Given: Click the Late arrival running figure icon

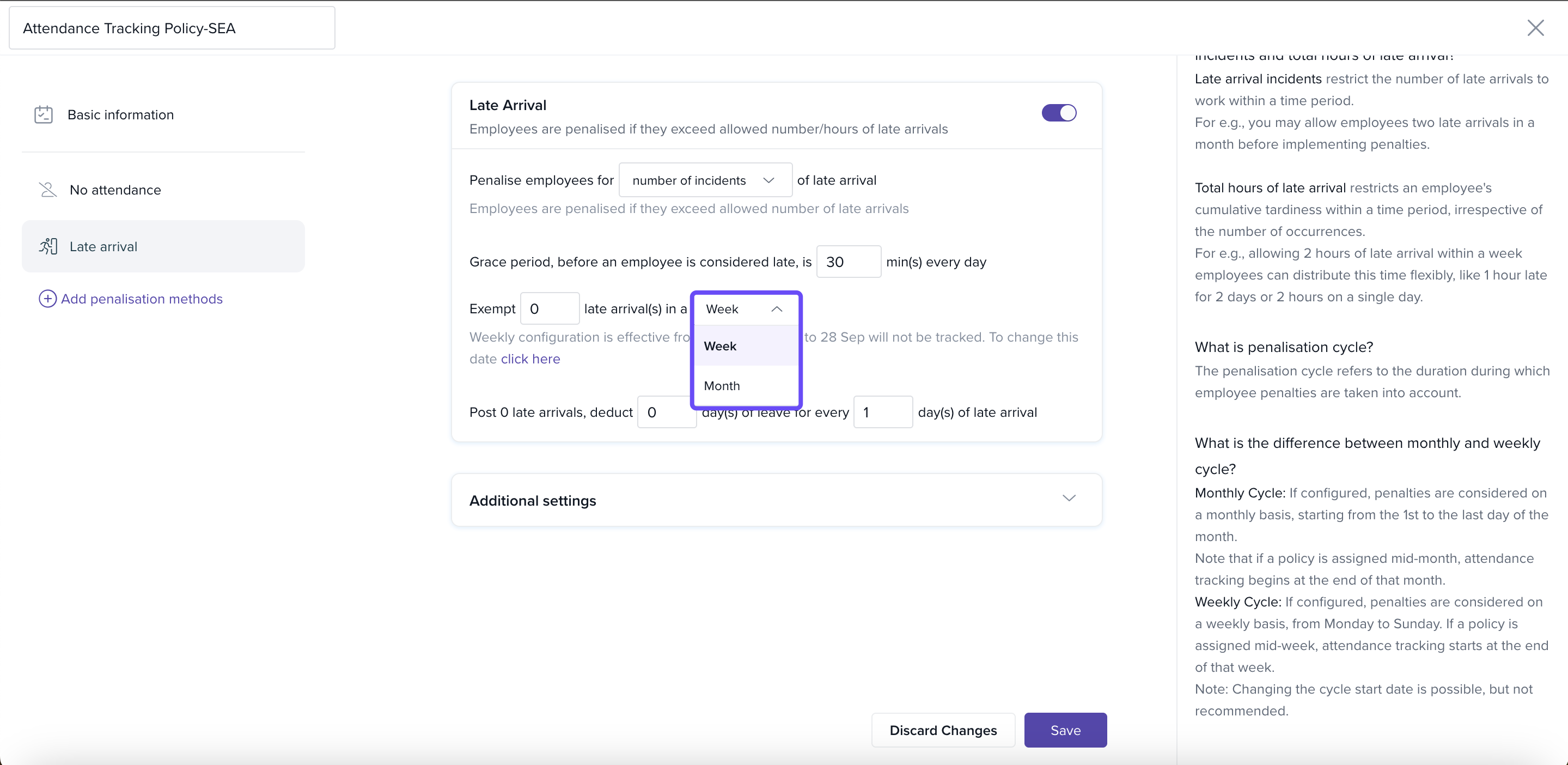Looking at the screenshot, I should [48, 246].
